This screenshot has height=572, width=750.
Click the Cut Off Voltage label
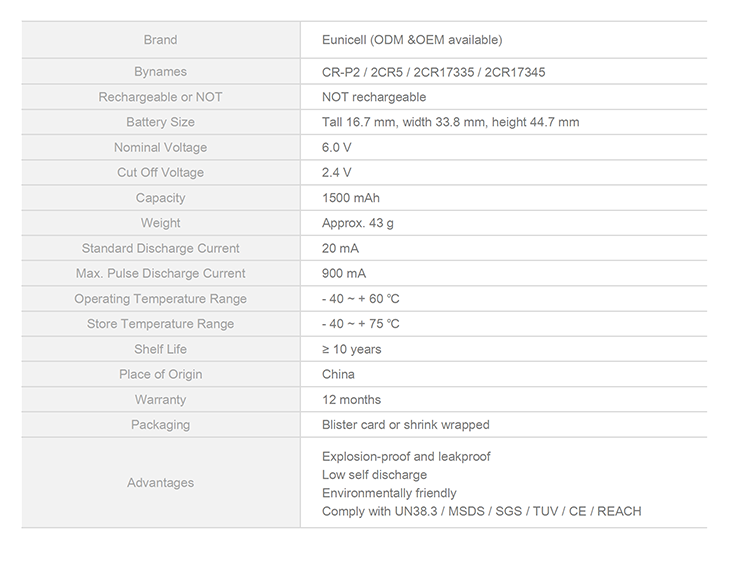pyautogui.click(x=161, y=172)
